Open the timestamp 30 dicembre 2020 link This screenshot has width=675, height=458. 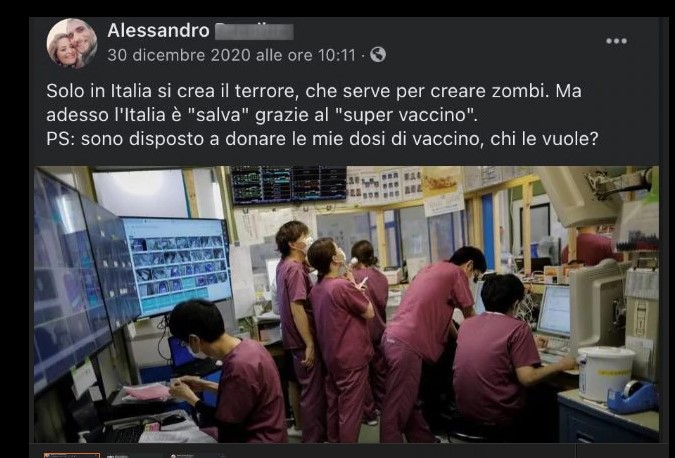[x=232, y=55]
